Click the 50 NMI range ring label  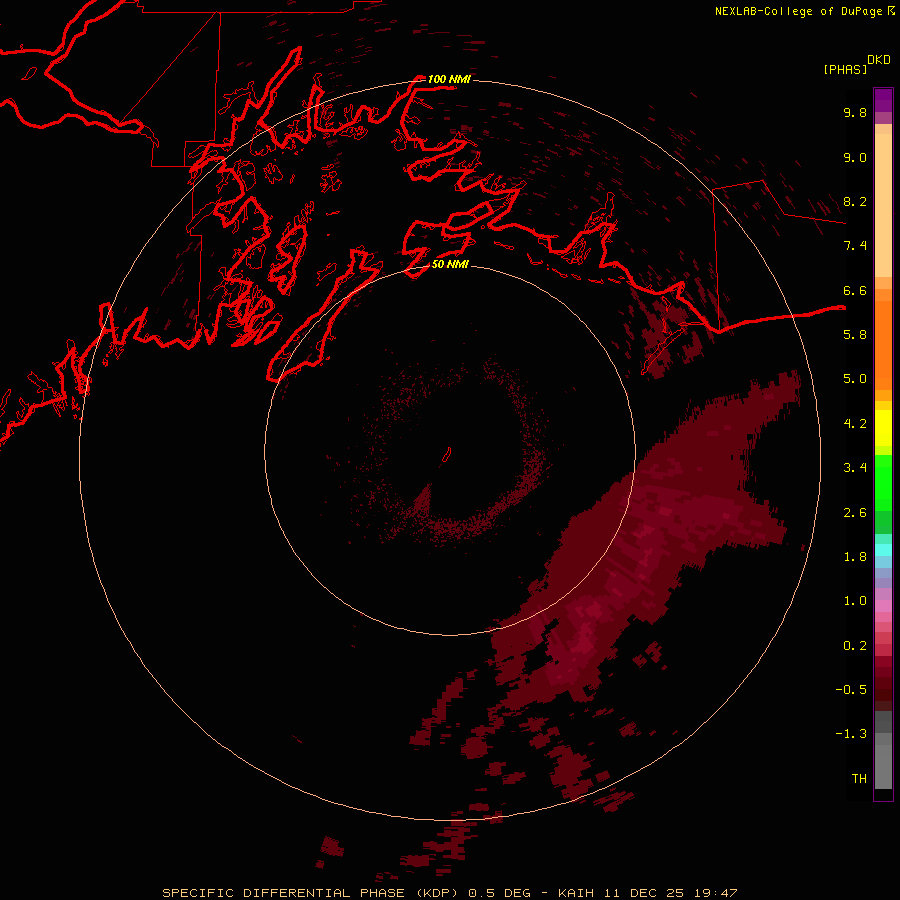451,264
